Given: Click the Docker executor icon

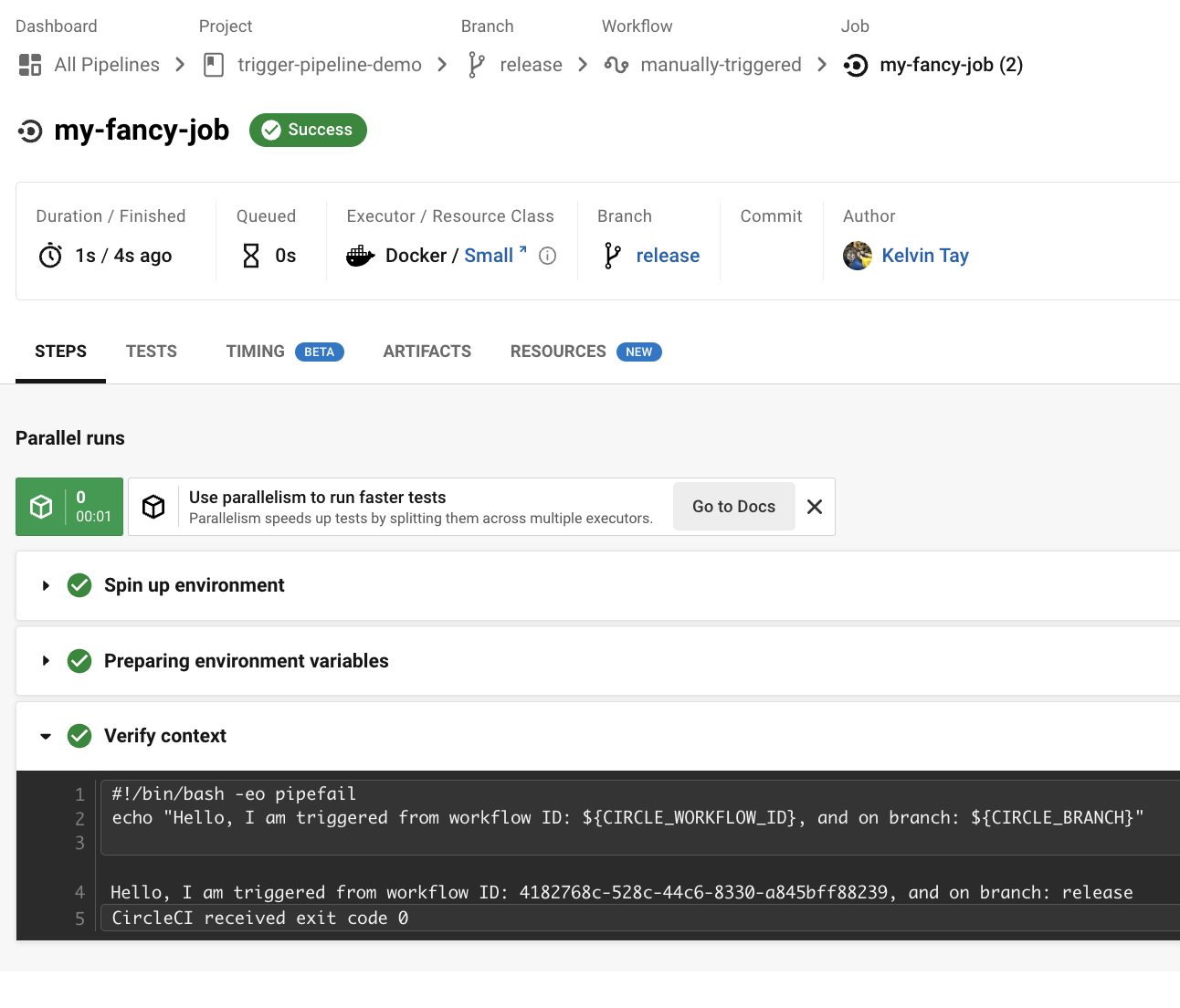Looking at the screenshot, I should pyautogui.click(x=361, y=256).
